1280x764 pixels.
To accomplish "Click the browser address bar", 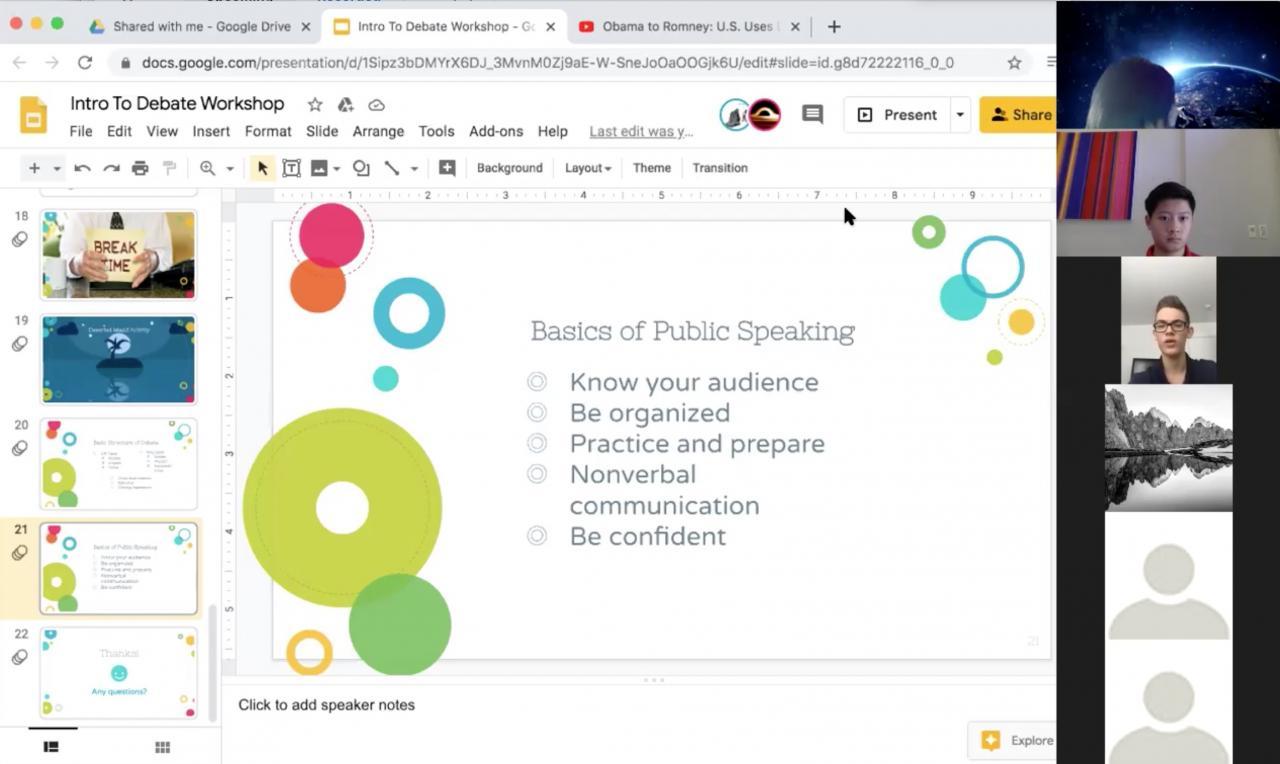I will click(560, 63).
